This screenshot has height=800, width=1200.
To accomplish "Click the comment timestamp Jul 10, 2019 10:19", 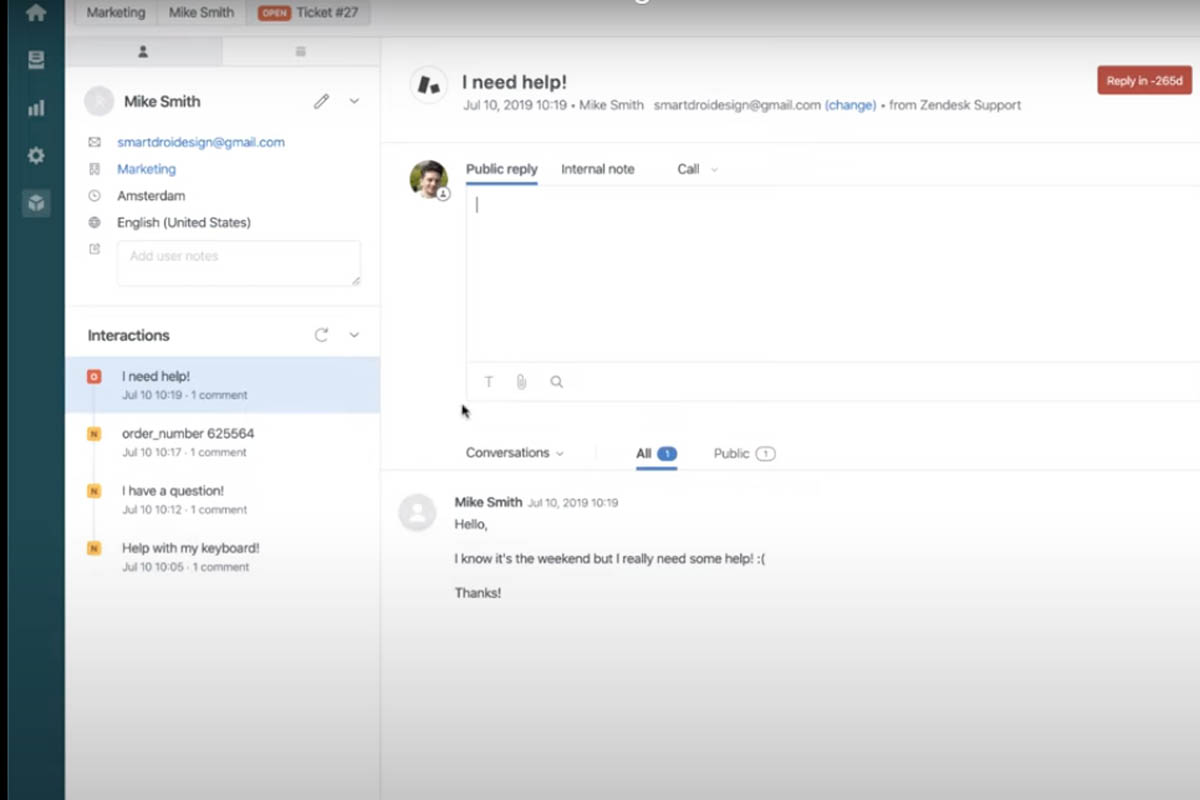I will pos(573,503).
